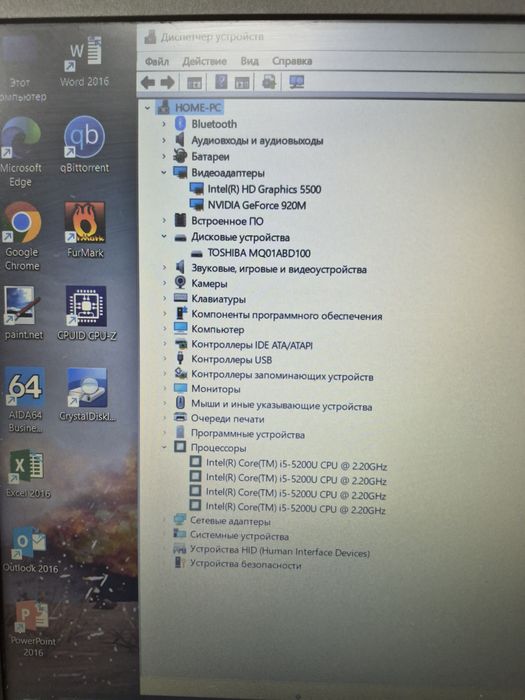Screen dimensions: 525x700
Task: Expand the Батареи category
Action: point(164,156)
